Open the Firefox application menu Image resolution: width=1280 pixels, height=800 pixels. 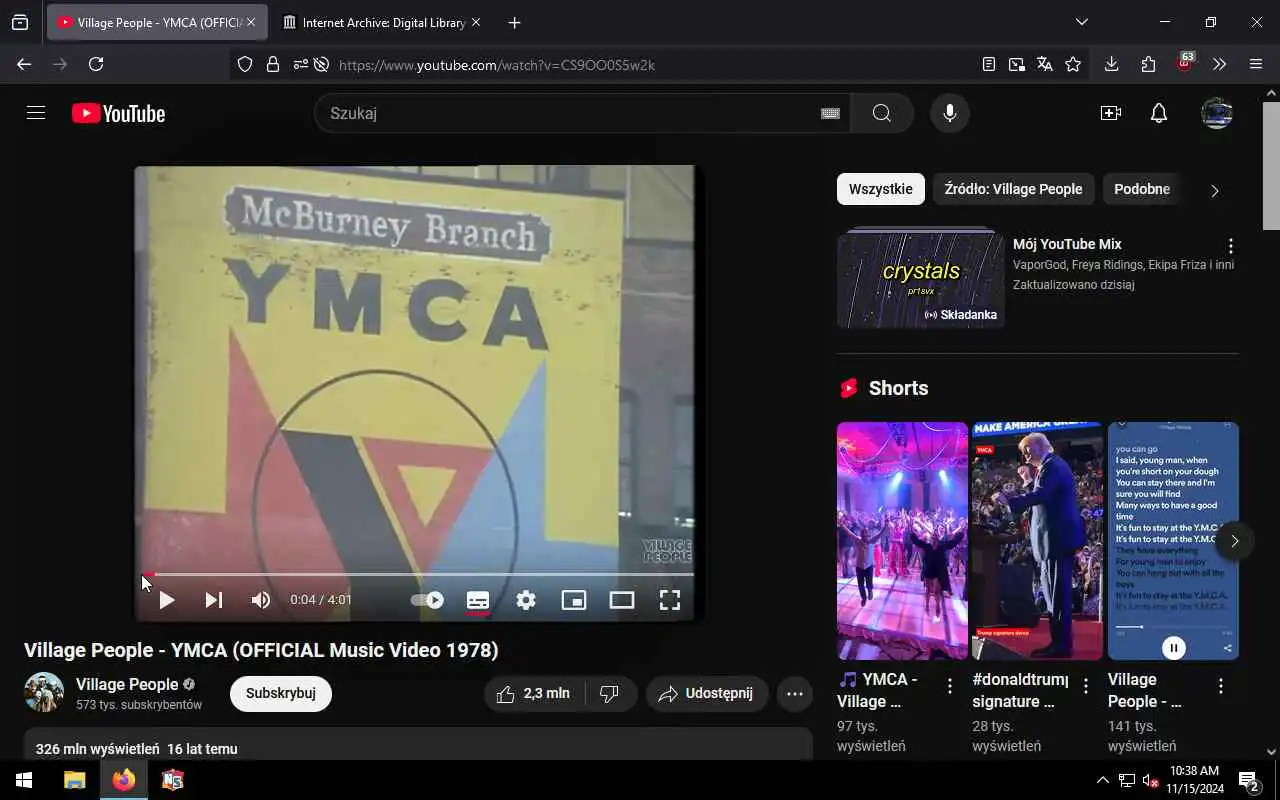(x=1256, y=64)
